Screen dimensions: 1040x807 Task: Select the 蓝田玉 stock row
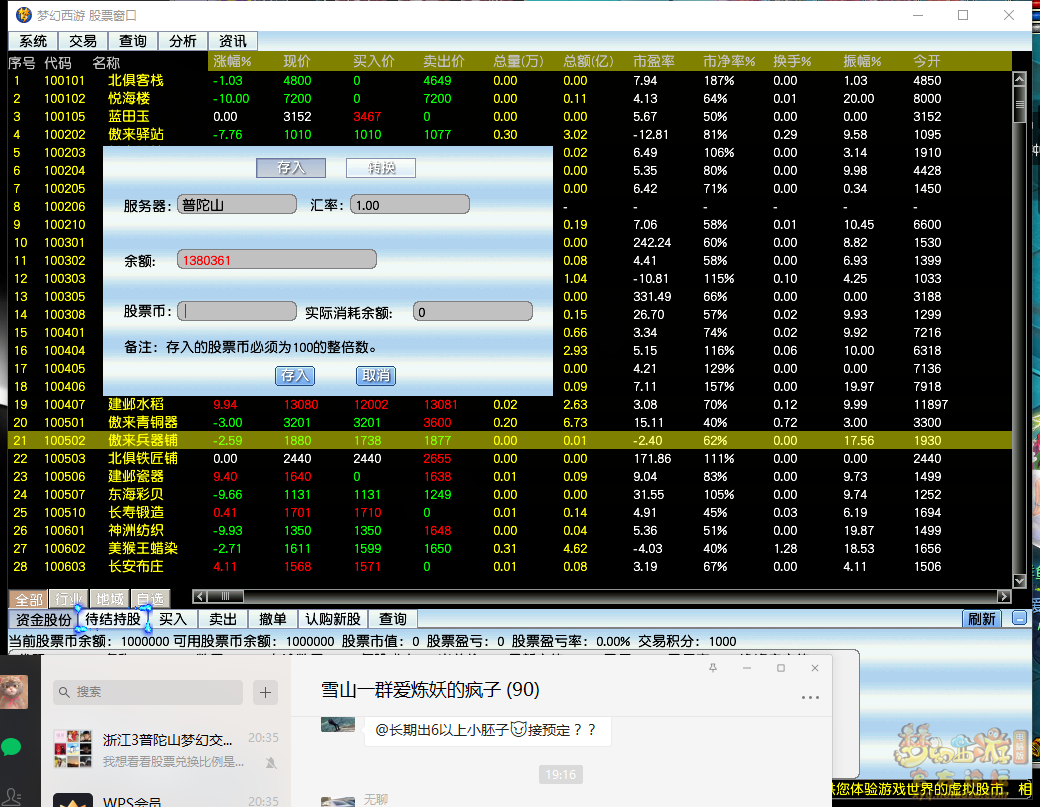tap(509, 116)
